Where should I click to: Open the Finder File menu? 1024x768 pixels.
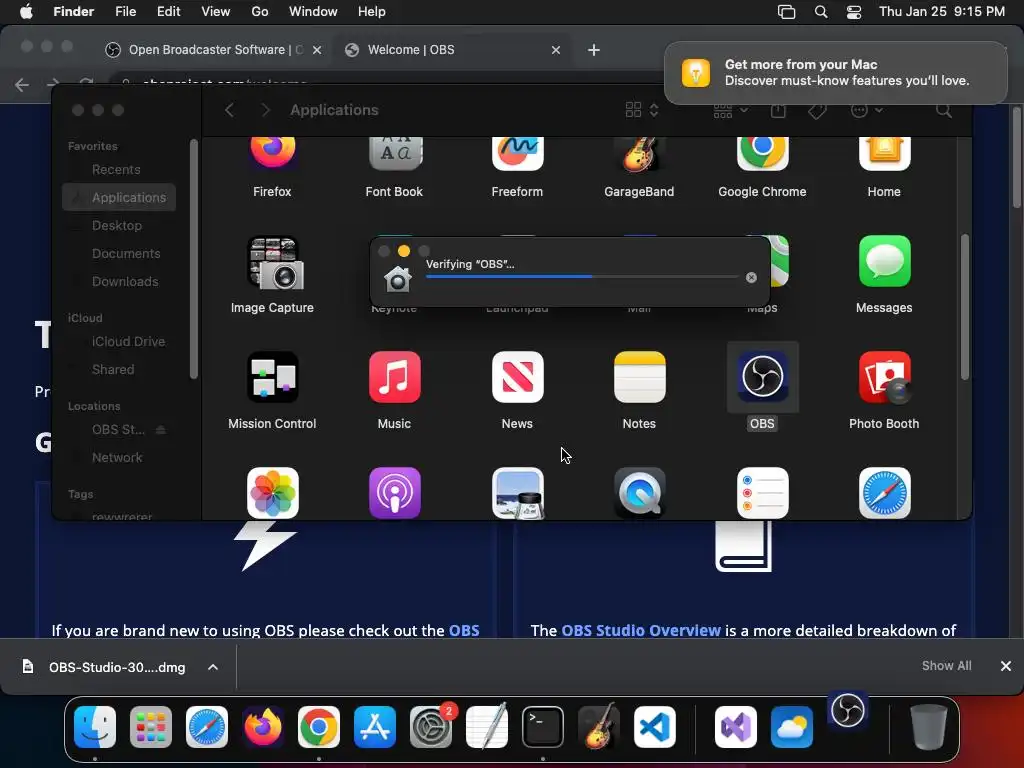click(125, 12)
